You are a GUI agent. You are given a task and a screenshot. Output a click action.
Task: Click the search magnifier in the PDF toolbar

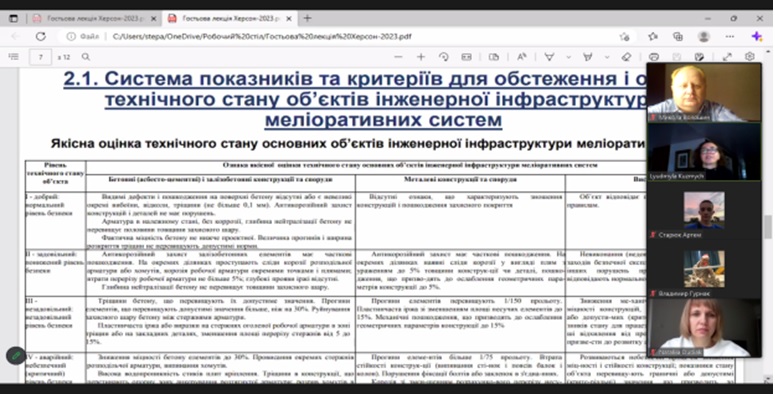[x=86, y=57]
